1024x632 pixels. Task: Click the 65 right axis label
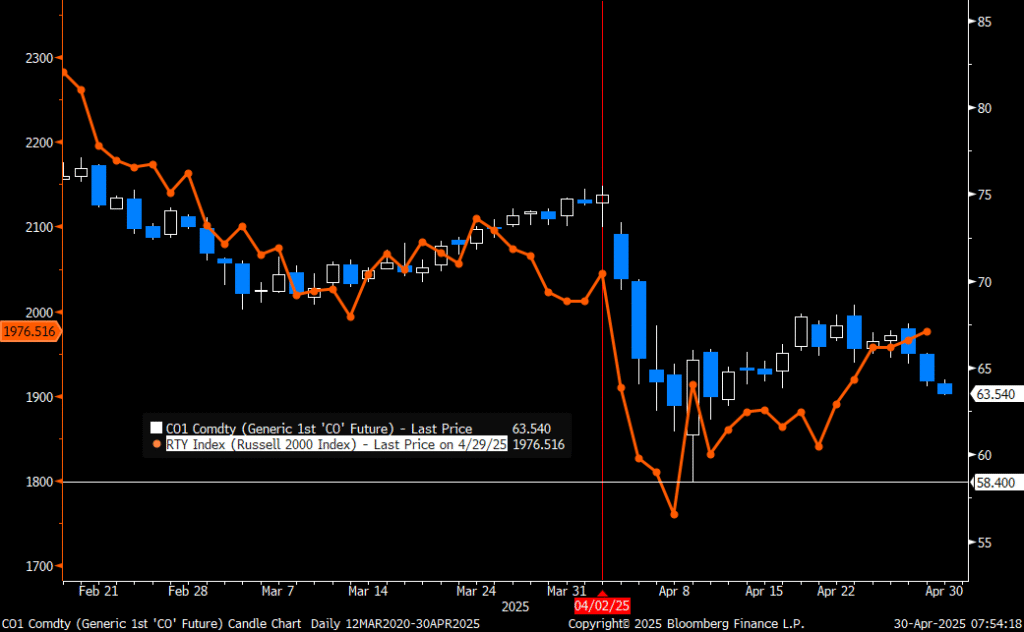click(x=984, y=369)
